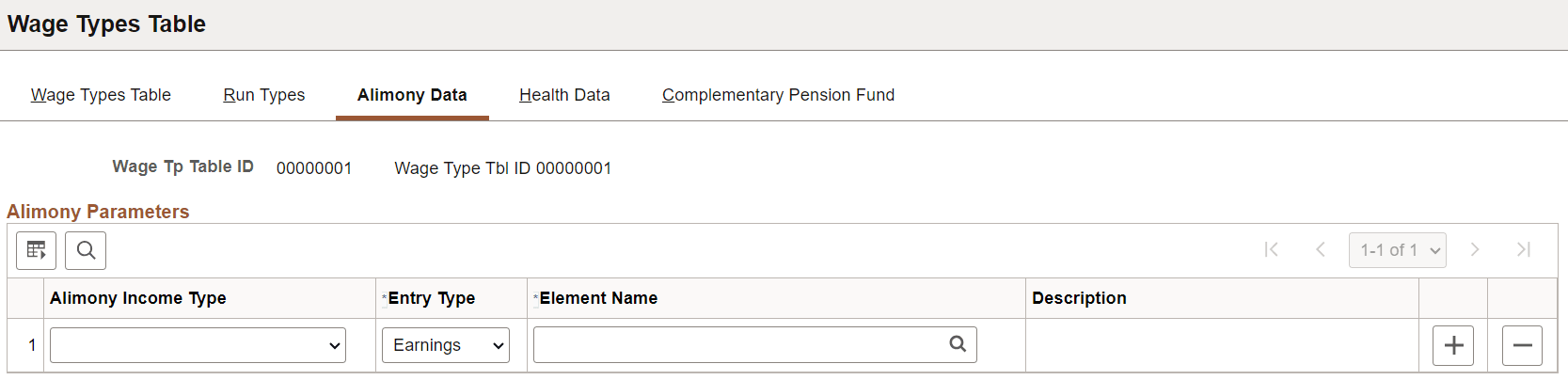The height and width of the screenshot is (380, 1568).
Task: Open the Entry Type Earnings dropdown
Action: (x=446, y=345)
